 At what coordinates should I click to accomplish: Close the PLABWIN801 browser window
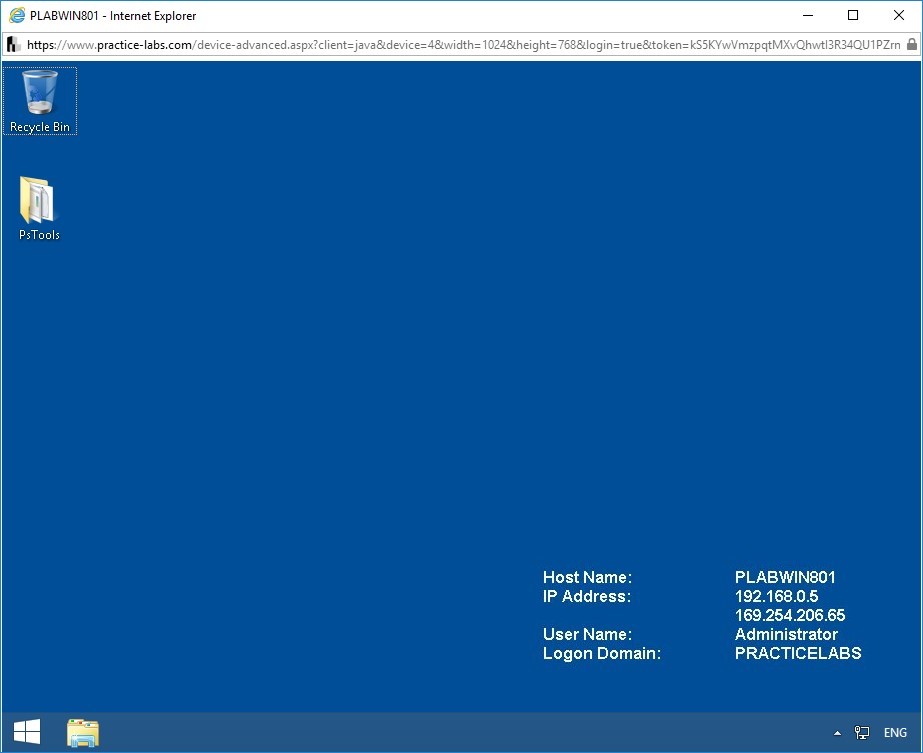pyautogui.click(x=899, y=15)
